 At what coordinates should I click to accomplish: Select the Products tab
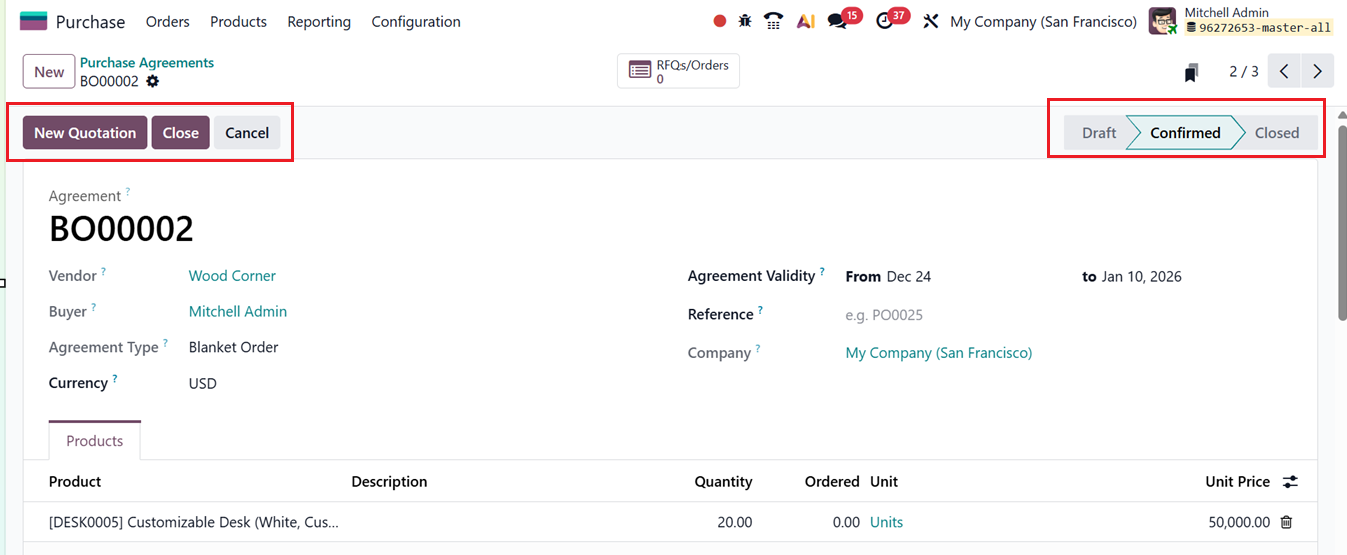pos(95,441)
